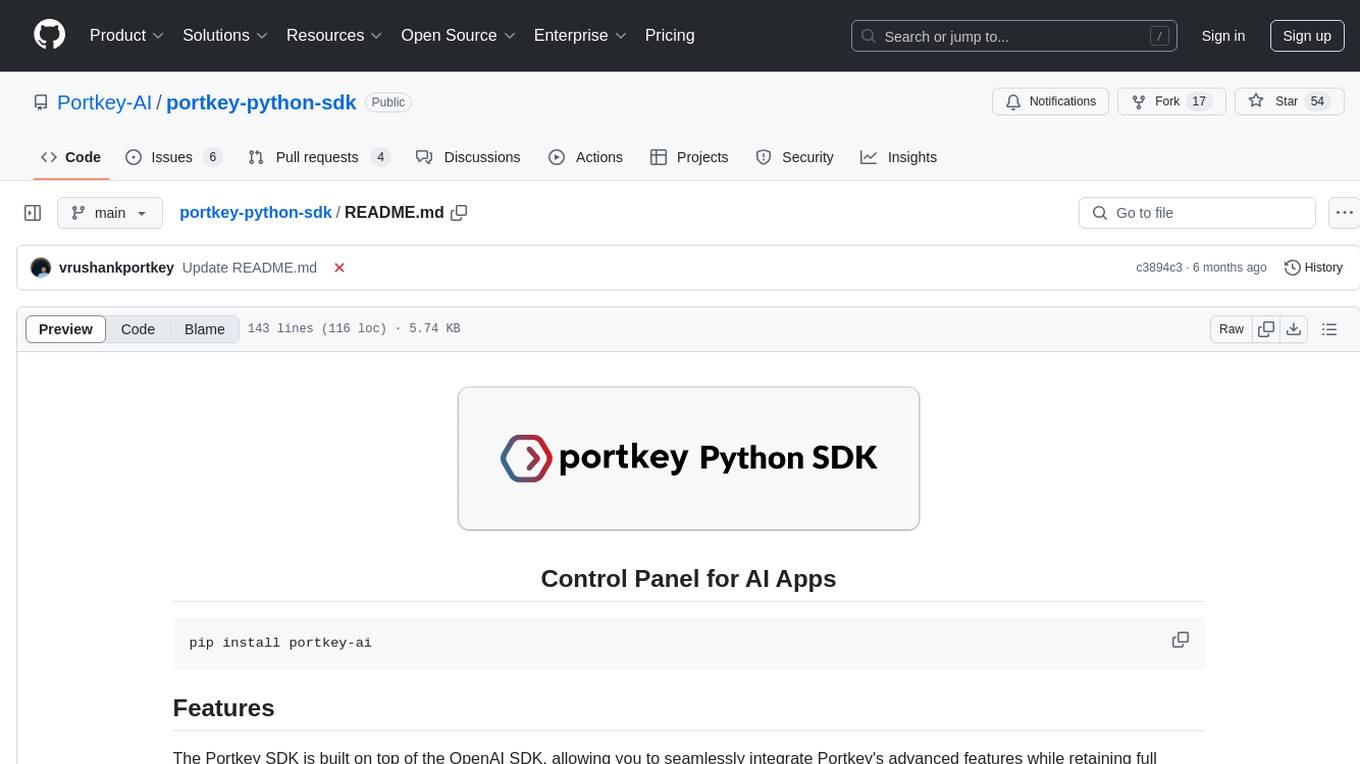This screenshot has height=764, width=1360.
Task: Click the Sign in link
Action: (1223, 36)
